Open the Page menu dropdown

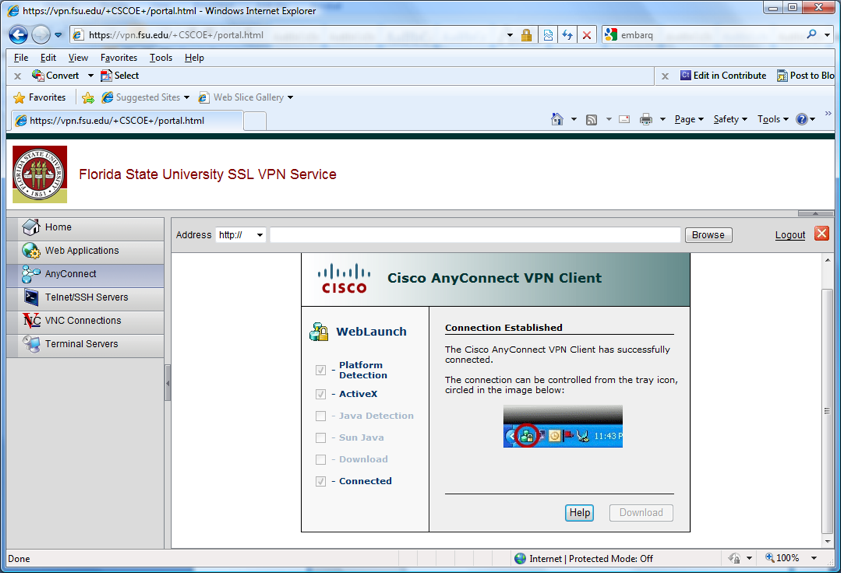pyautogui.click(x=689, y=119)
